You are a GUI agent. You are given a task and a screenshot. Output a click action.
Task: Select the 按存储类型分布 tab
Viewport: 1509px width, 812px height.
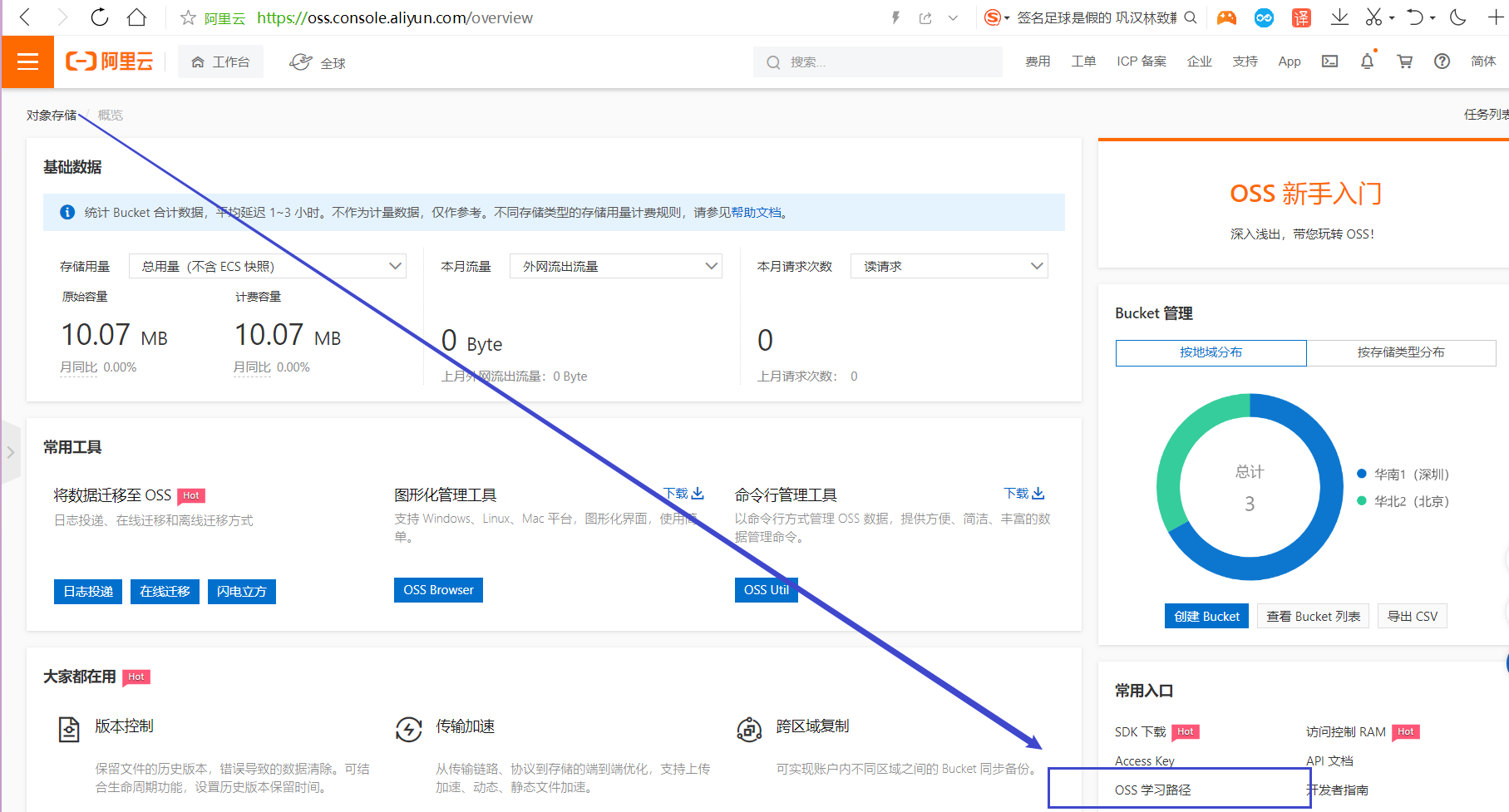1401,352
